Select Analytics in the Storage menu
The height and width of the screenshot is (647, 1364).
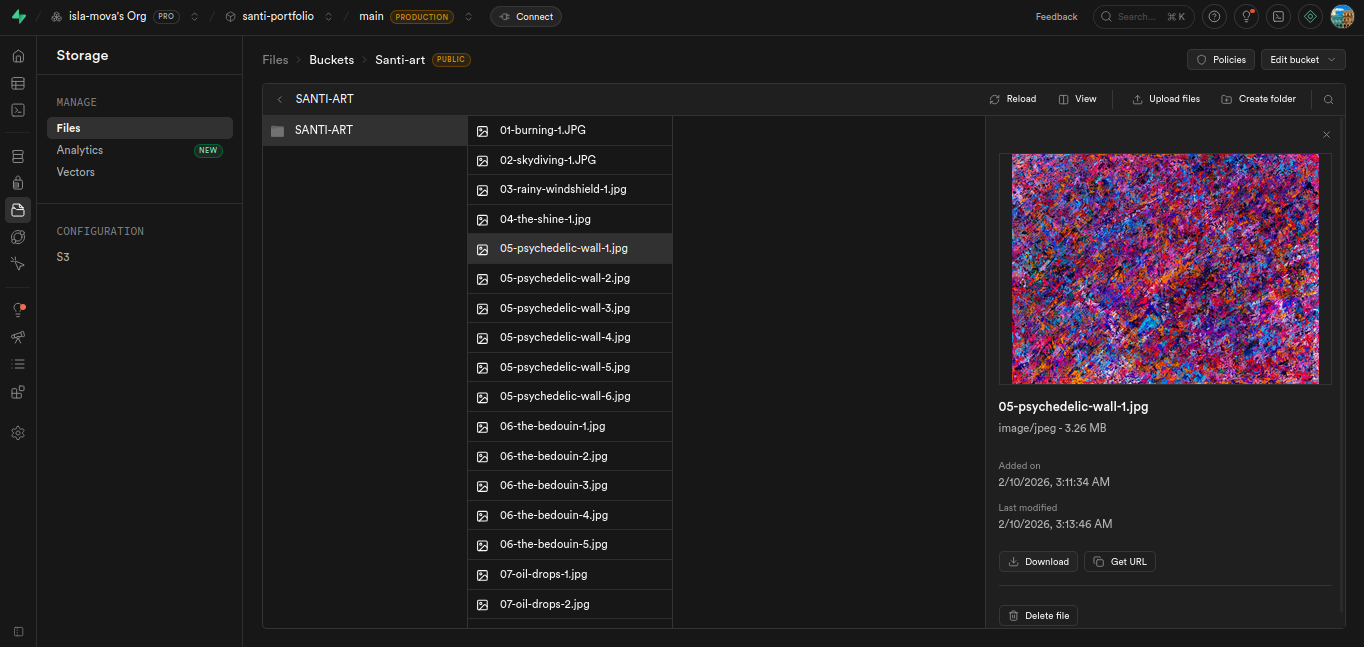pyautogui.click(x=80, y=150)
